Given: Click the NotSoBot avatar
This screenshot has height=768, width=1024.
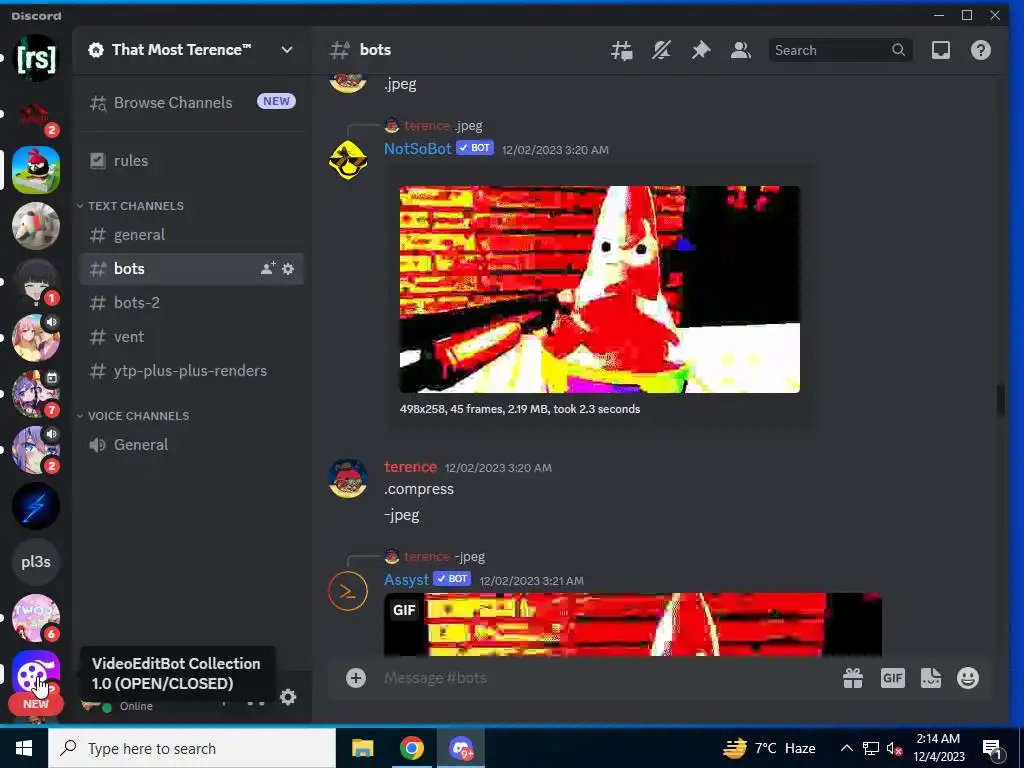Looking at the screenshot, I should click(347, 160).
